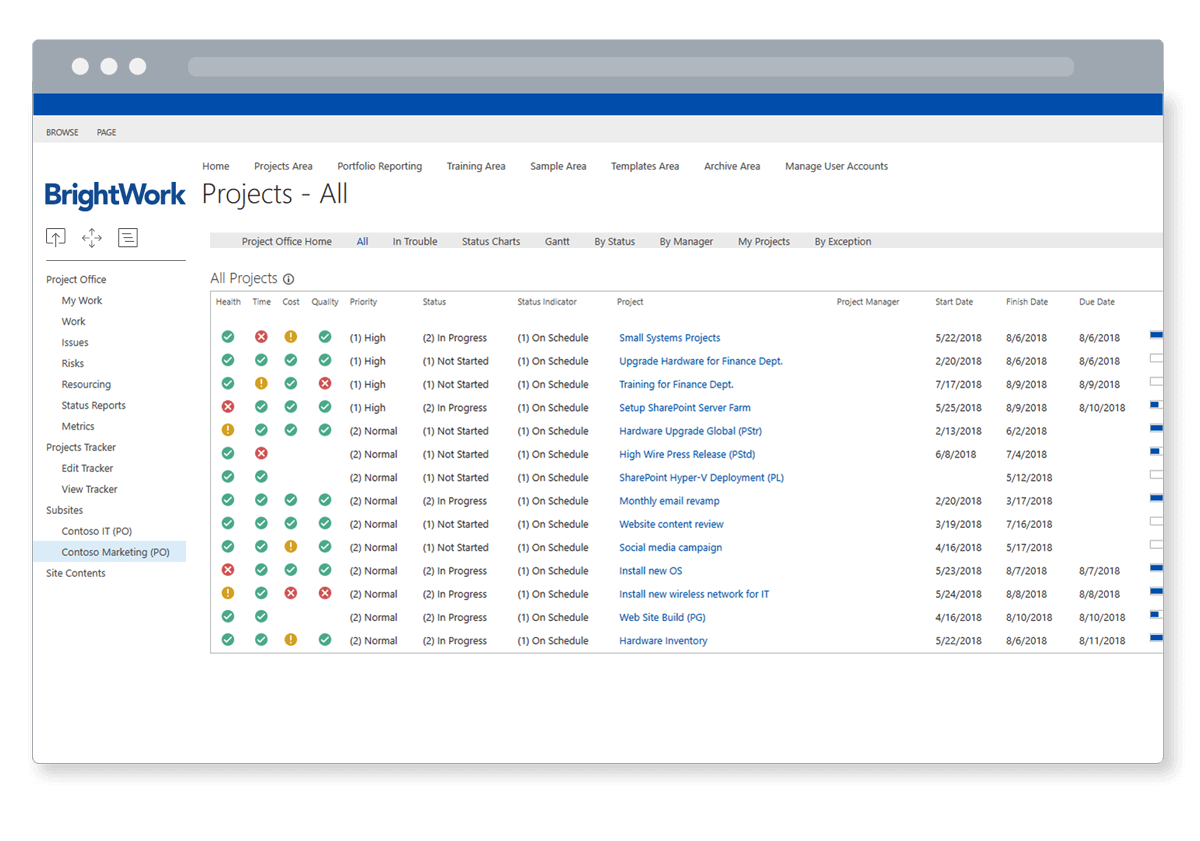This screenshot has height=841, width=1200.
Task: Go to Portfolio Reporting from top navigation
Action: coord(380,166)
